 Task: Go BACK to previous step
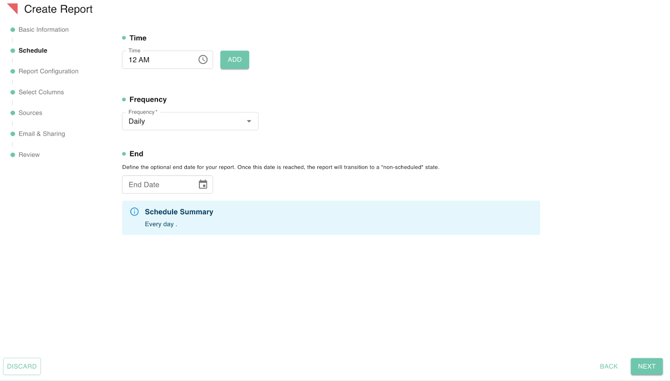608,366
